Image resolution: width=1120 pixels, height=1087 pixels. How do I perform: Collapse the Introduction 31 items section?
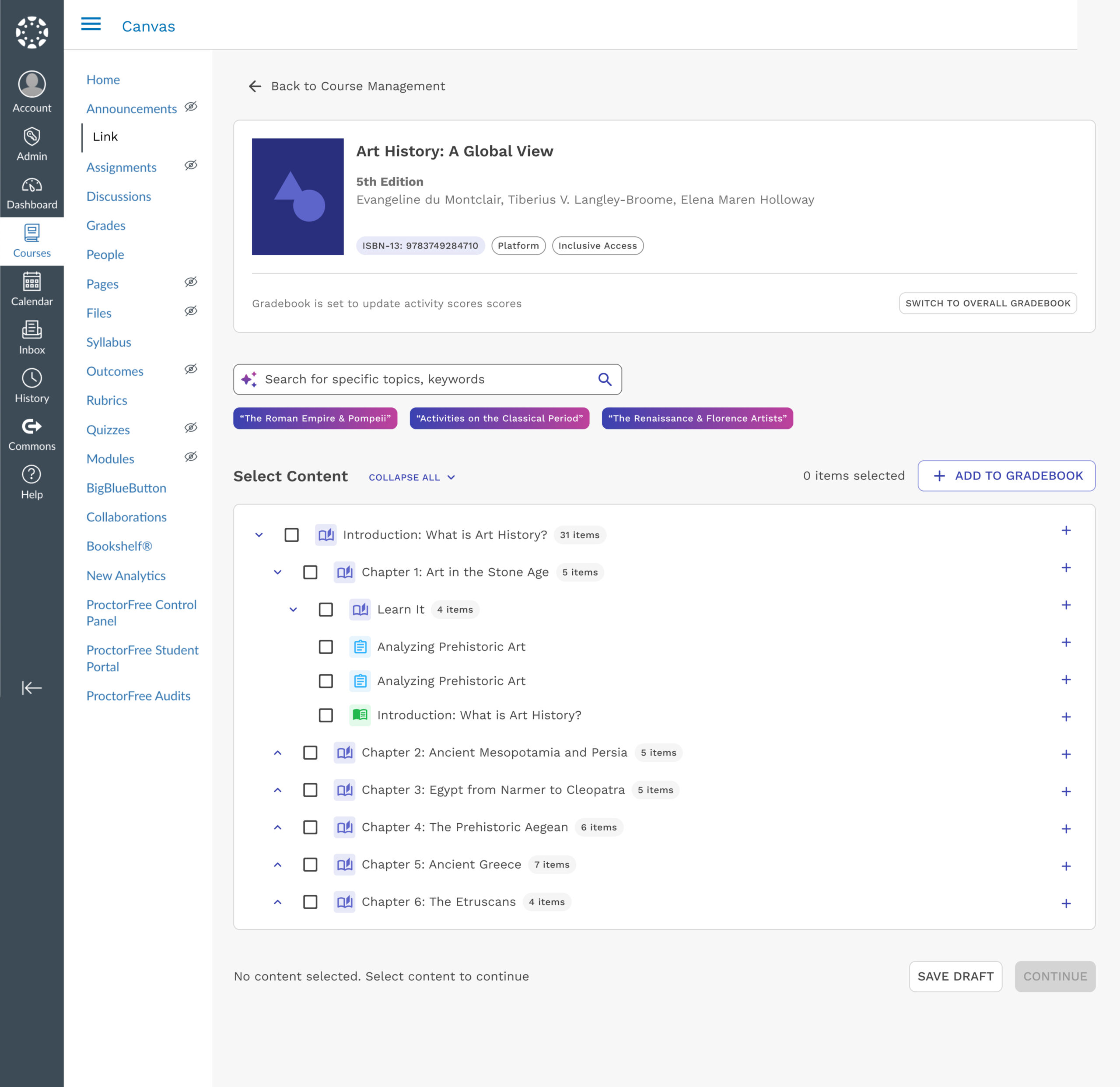click(259, 535)
